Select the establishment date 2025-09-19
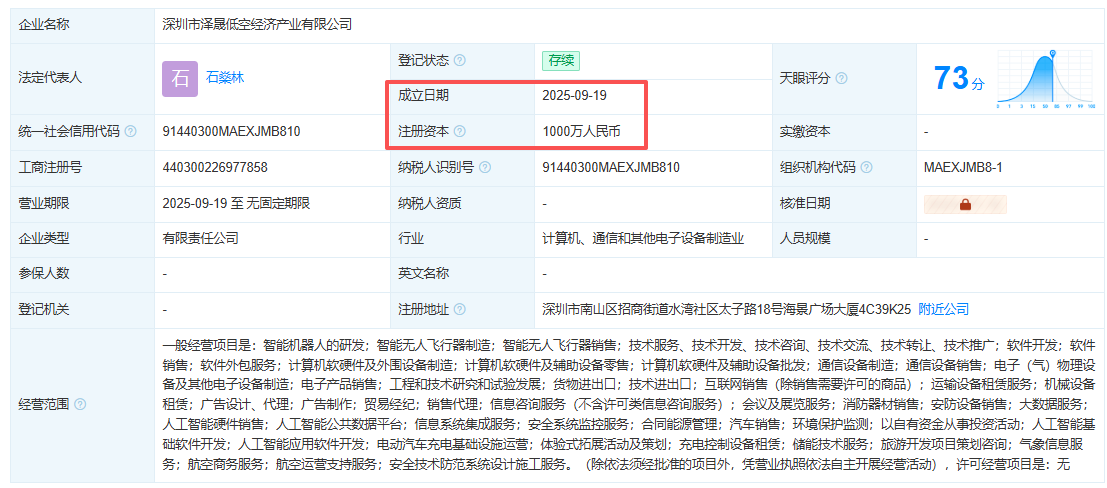Image resolution: width=1107 pixels, height=488 pixels. point(575,96)
